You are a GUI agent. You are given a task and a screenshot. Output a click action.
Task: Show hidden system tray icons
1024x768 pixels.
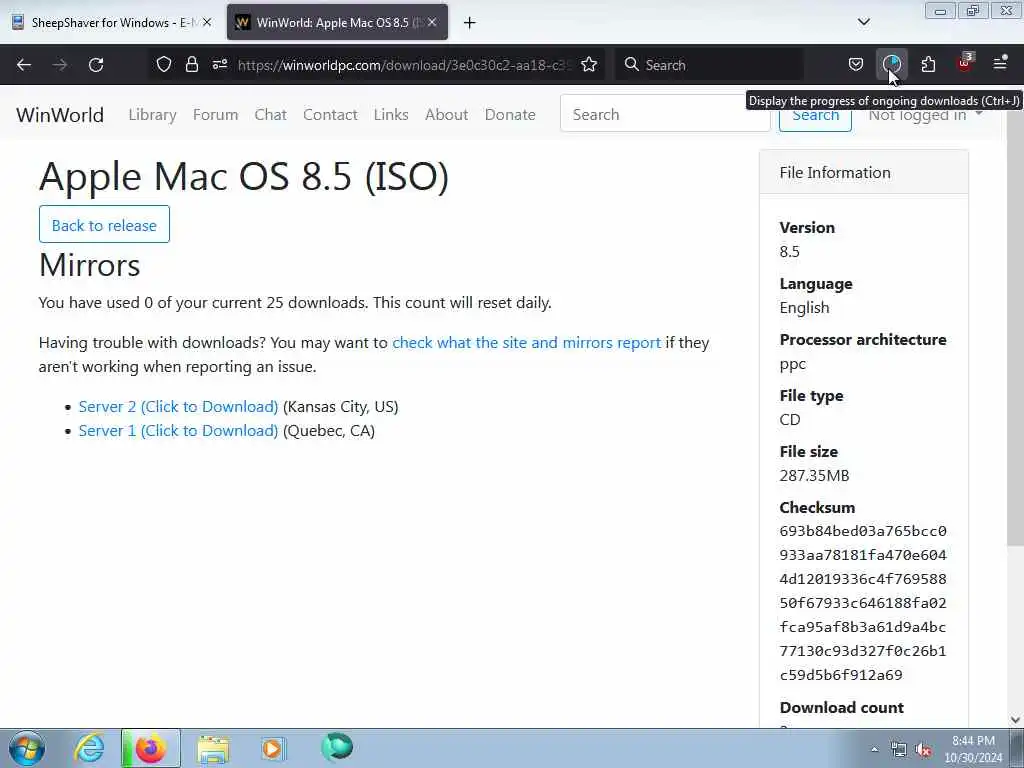pyautogui.click(x=874, y=750)
